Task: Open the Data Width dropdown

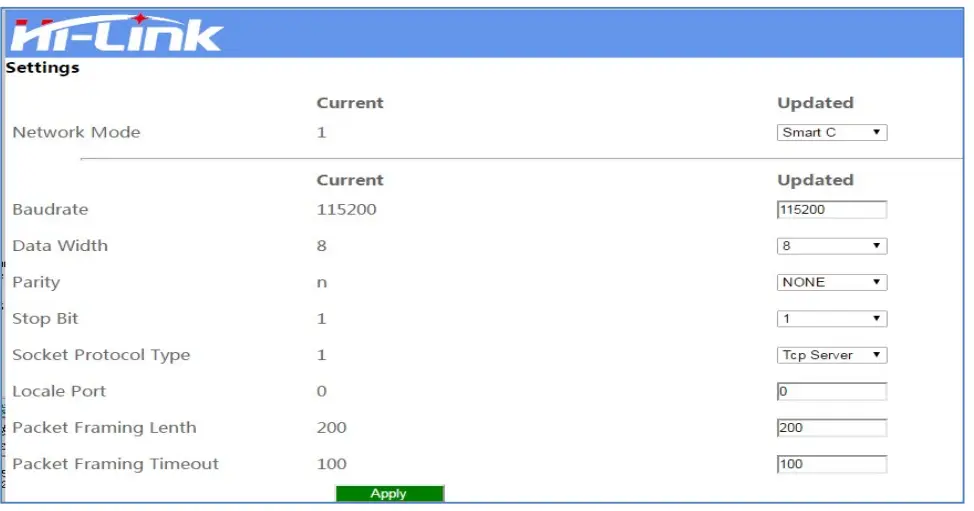Action: coord(832,246)
